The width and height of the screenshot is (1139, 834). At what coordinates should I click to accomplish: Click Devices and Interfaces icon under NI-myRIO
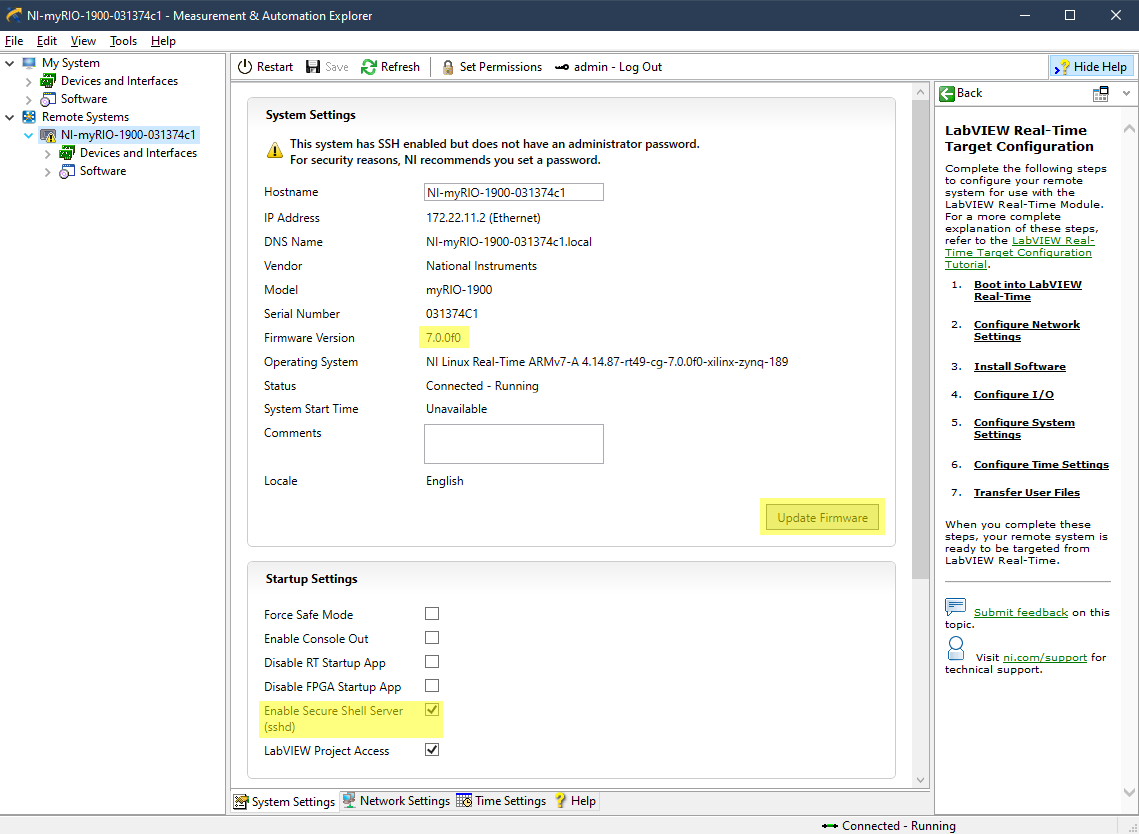click(67, 153)
